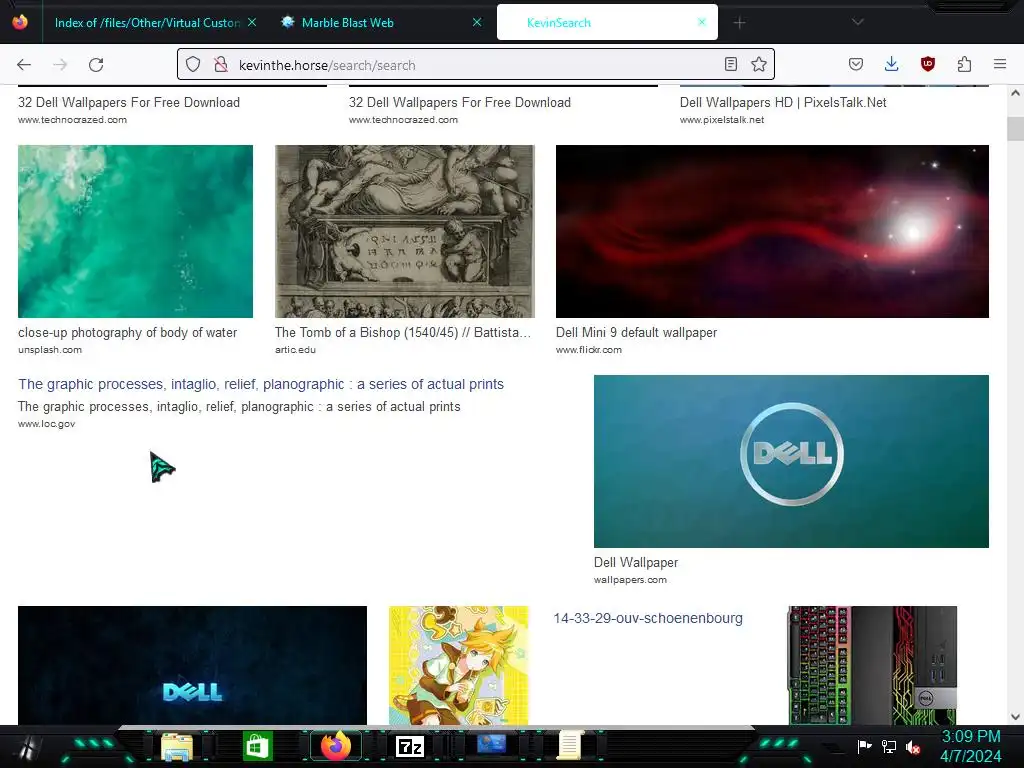Switch to Index of /files/Other tab
1024x768 pixels.
click(x=147, y=22)
